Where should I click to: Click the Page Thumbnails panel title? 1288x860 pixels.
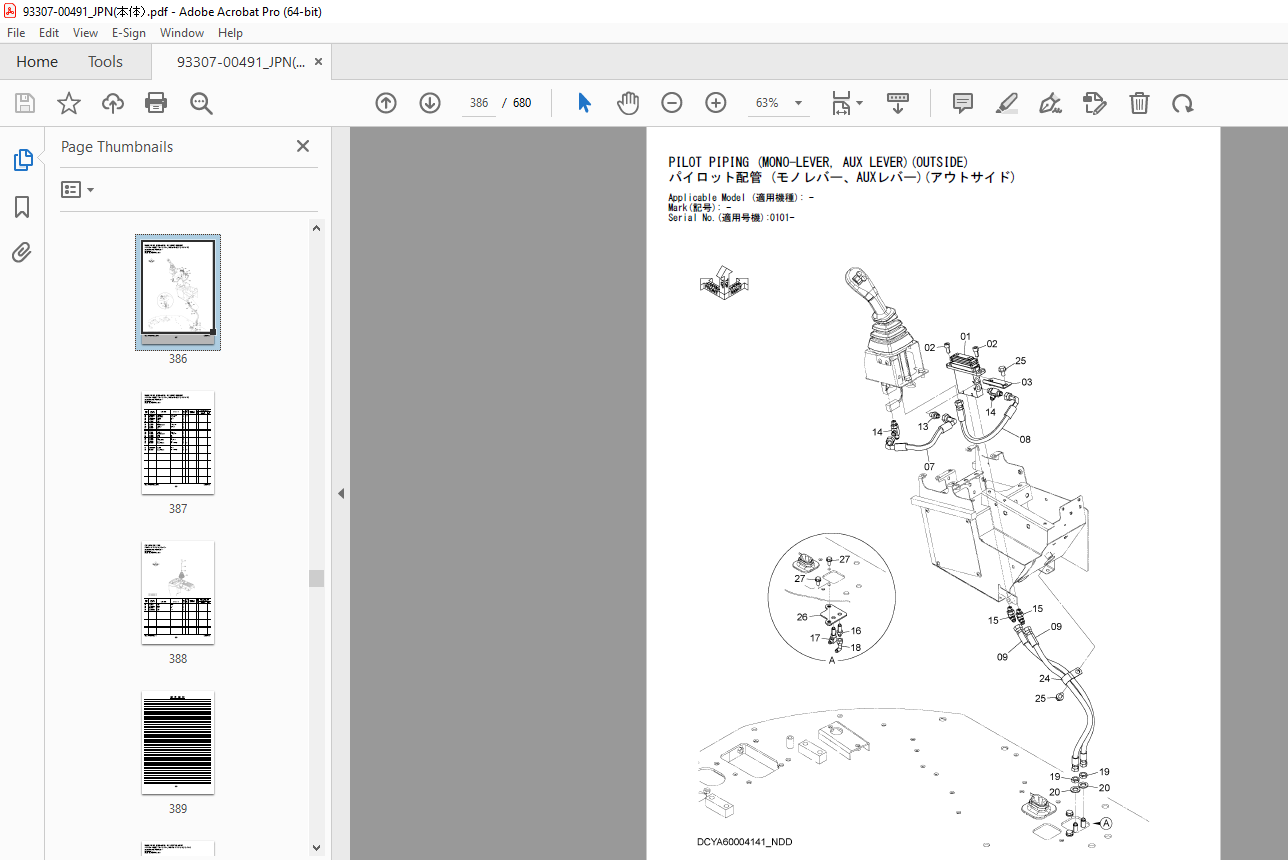tap(117, 147)
